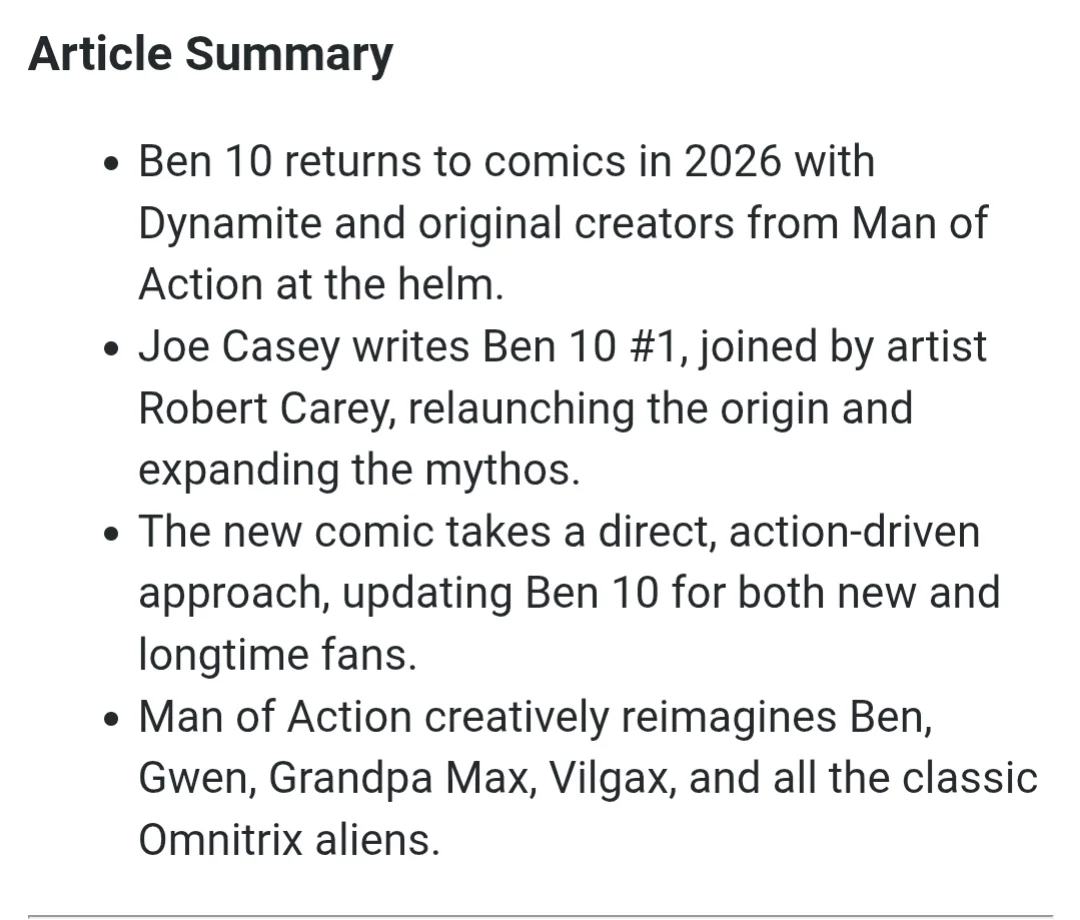Click the text 'Action at the helm.'
Viewport: 1080px width, 920px height.
[320, 285]
